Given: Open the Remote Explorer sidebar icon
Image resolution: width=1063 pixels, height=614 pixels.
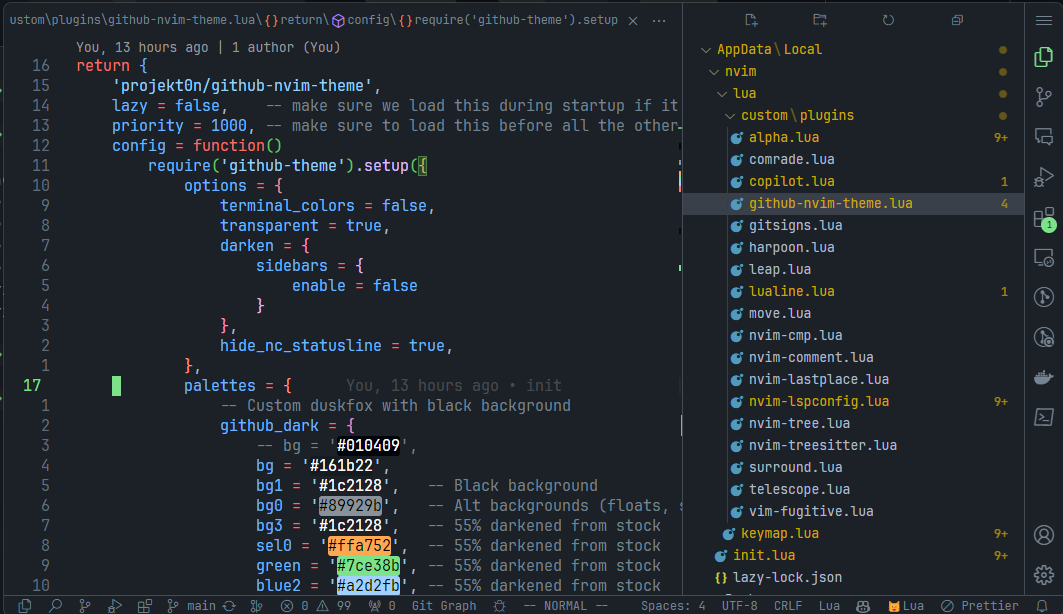Looking at the screenshot, I should [x=1044, y=257].
